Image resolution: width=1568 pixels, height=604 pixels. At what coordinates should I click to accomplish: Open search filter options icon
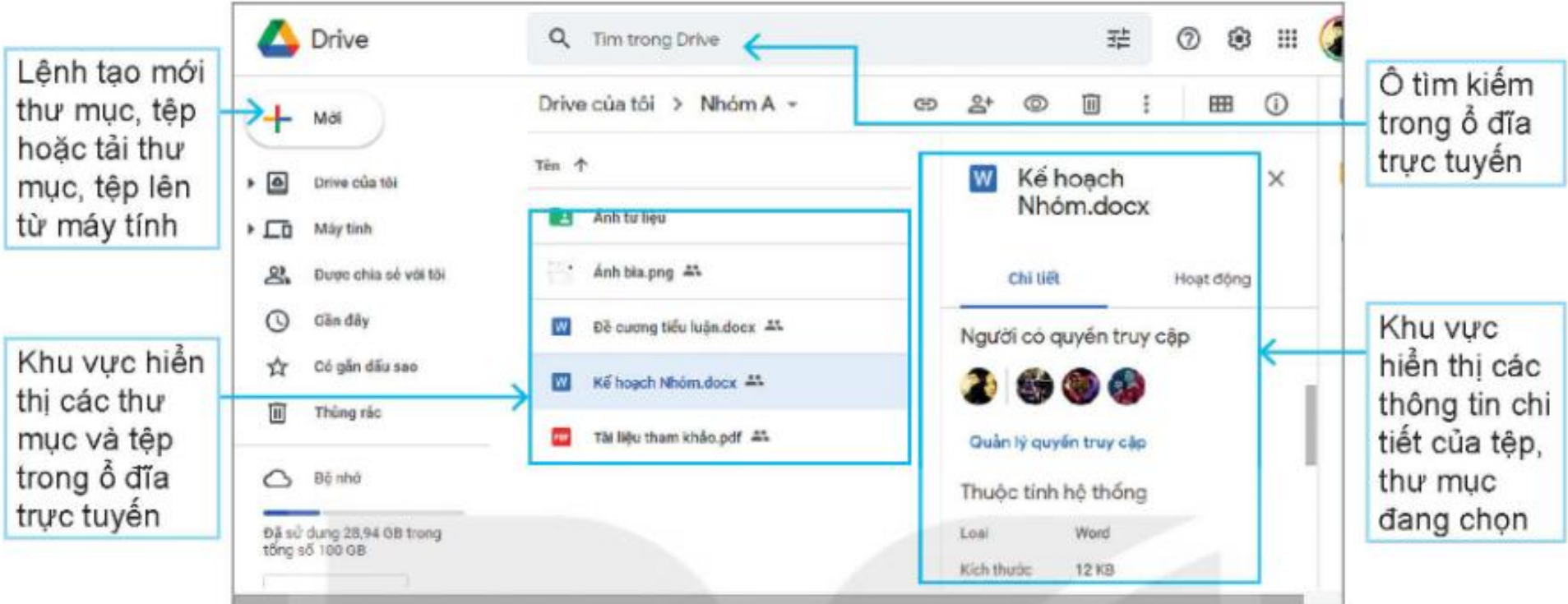pos(1117,39)
